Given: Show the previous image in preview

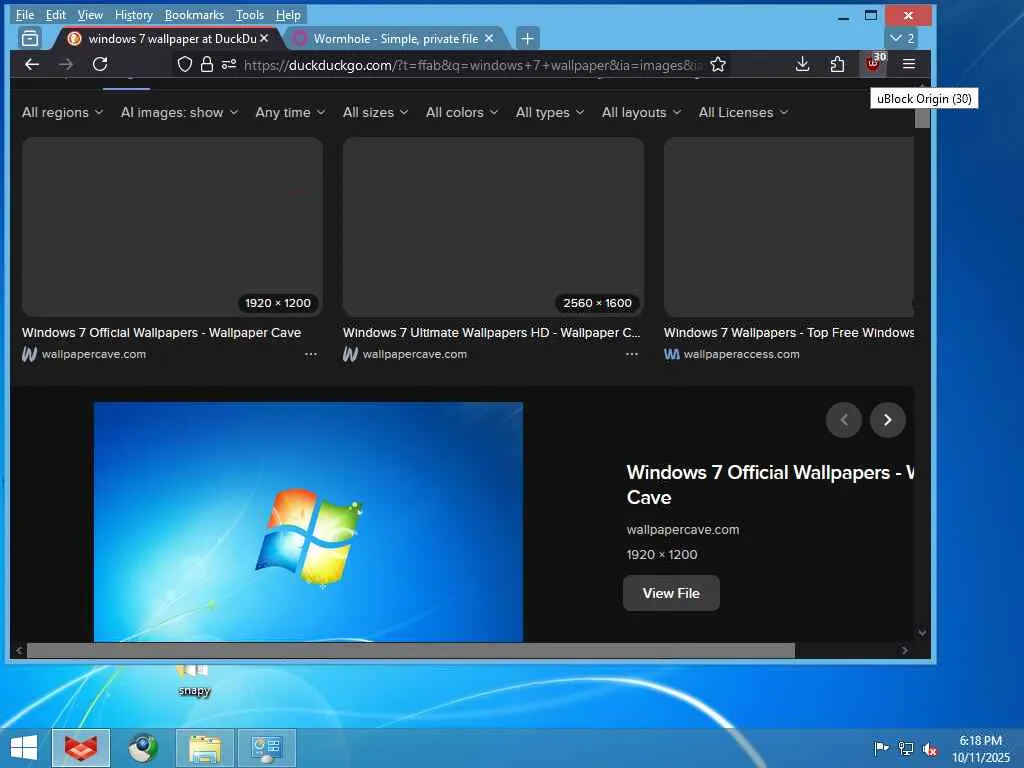Looking at the screenshot, I should coord(844,420).
